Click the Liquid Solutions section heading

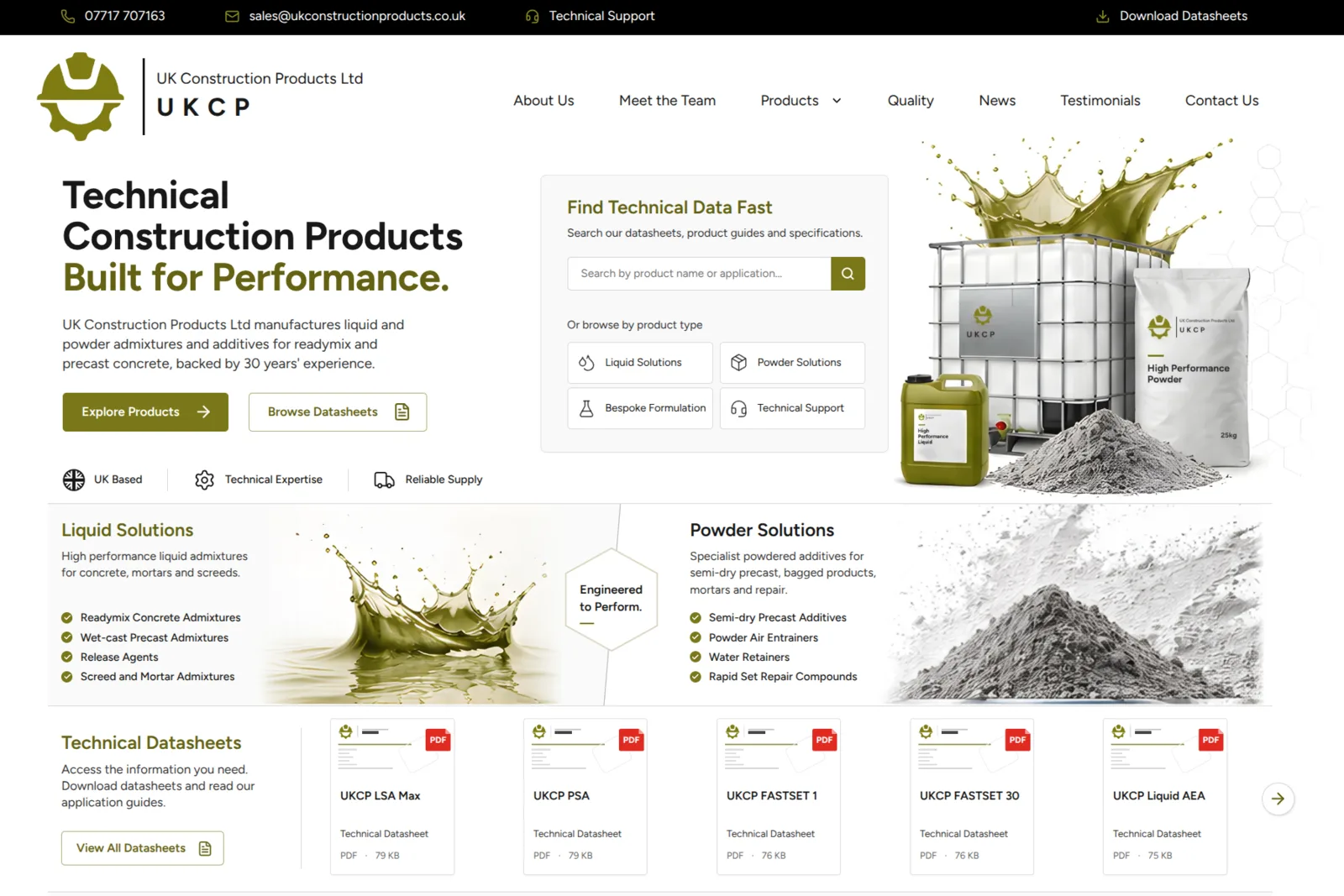[x=127, y=531]
